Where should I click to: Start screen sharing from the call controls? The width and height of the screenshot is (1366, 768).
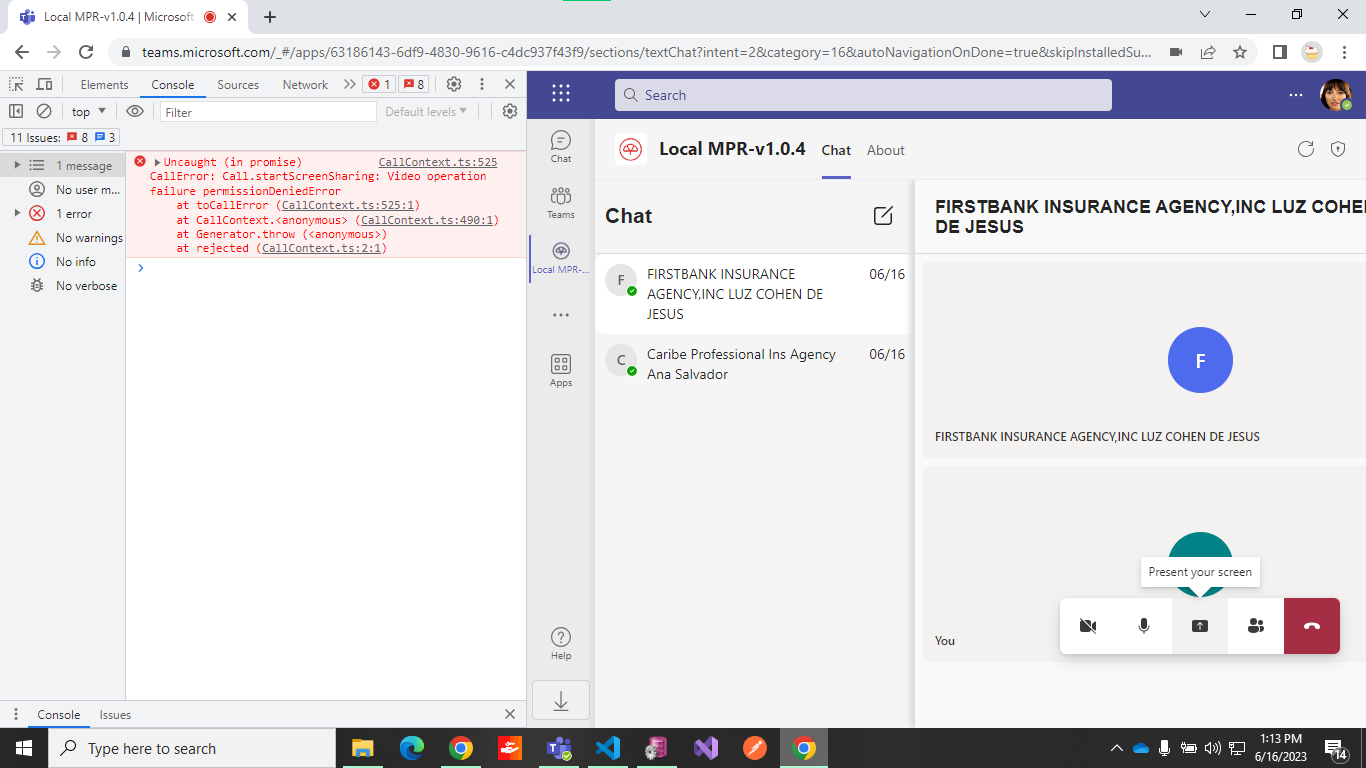[1199, 625]
